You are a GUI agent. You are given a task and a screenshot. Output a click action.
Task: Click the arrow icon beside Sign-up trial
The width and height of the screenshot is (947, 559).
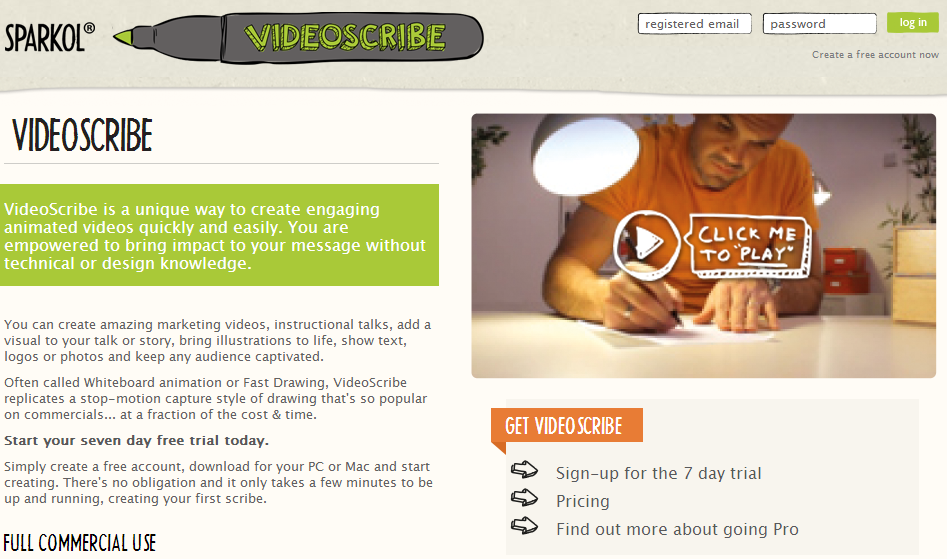524,470
